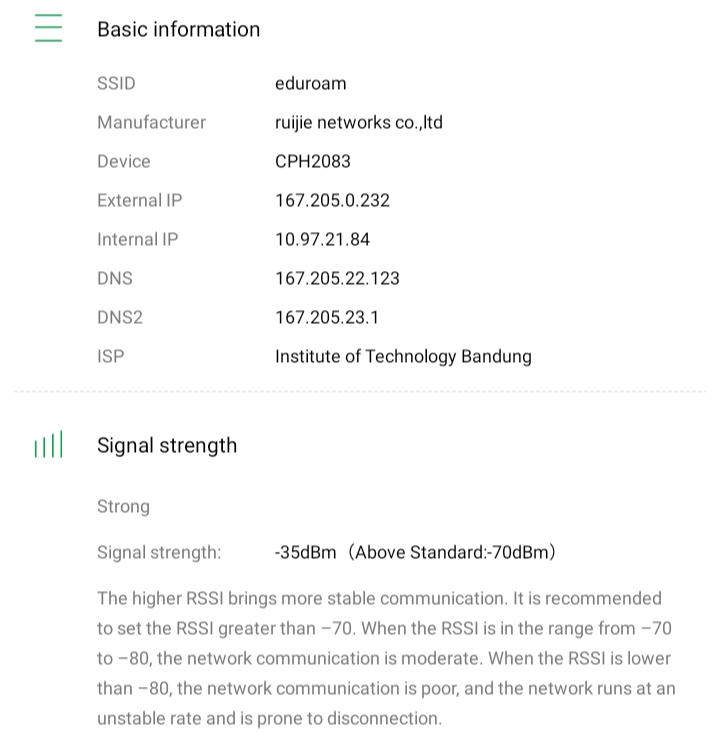Select the Device value CPH2083

click(x=312, y=161)
